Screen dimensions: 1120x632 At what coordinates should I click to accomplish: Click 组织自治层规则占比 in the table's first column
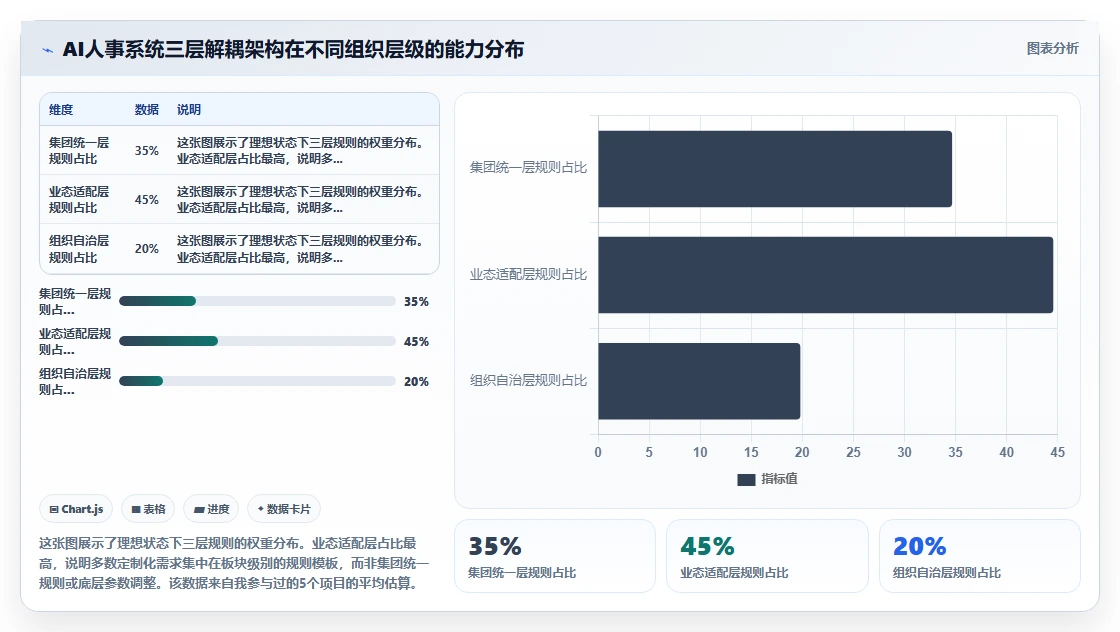click(79, 249)
